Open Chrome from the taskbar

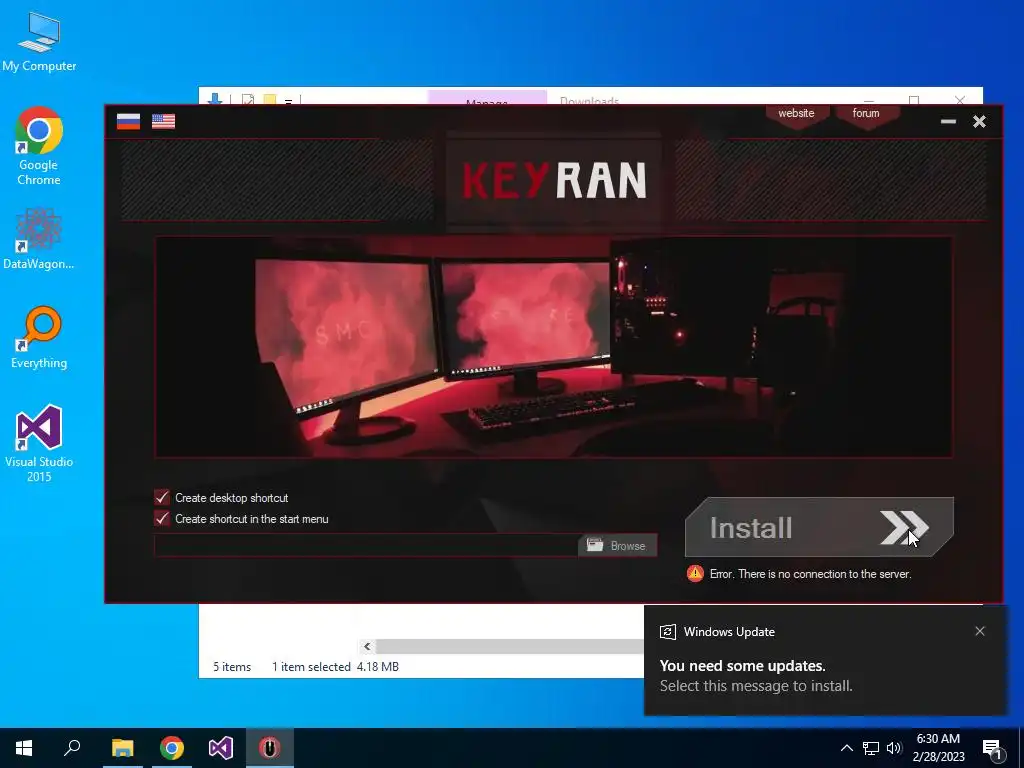[x=172, y=748]
